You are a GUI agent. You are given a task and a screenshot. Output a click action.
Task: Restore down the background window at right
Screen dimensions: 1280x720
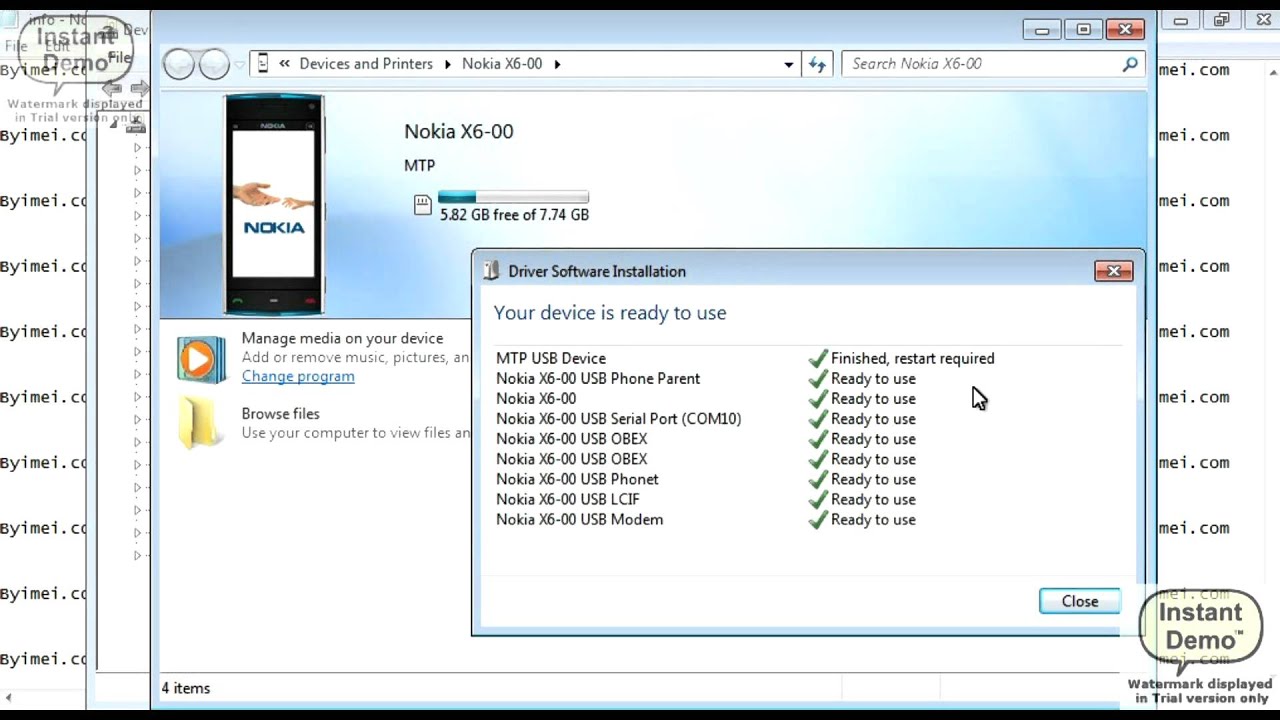(x=1222, y=21)
